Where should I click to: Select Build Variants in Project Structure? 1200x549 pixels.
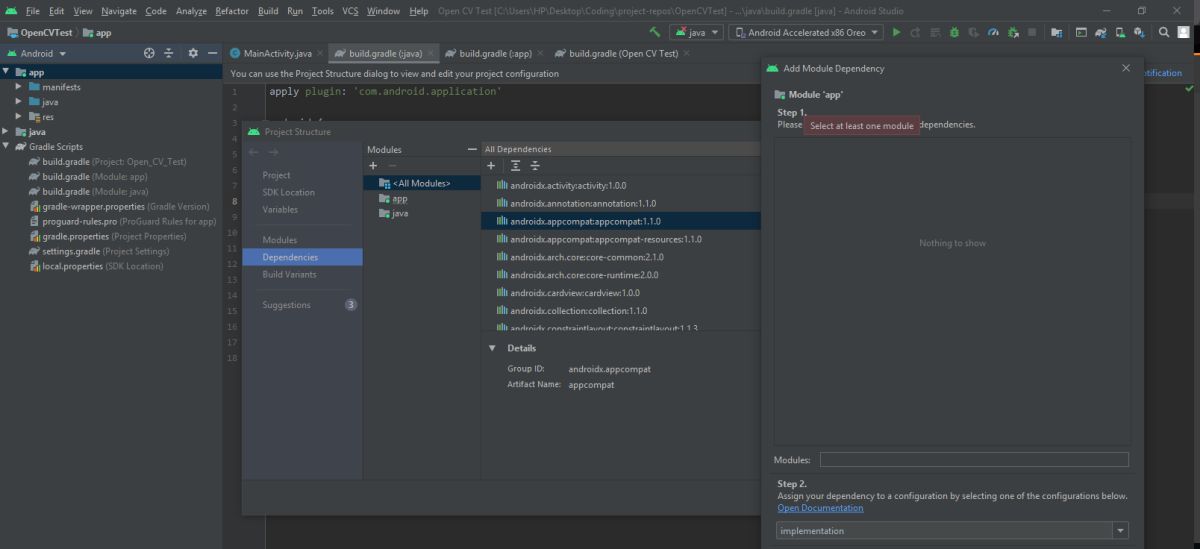coord(289,274)
